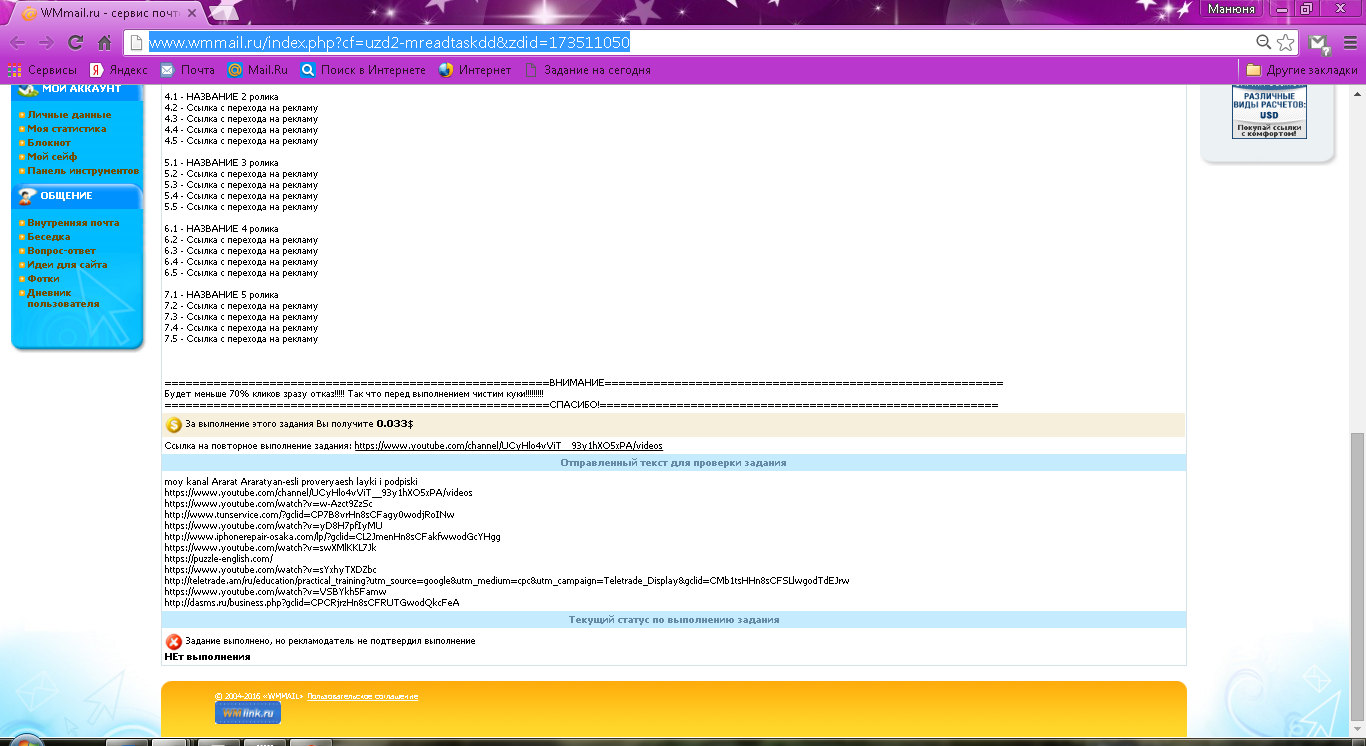Click the zoom magnifier icon in address bar
1366x746 pixels.
click(1264, 42)
